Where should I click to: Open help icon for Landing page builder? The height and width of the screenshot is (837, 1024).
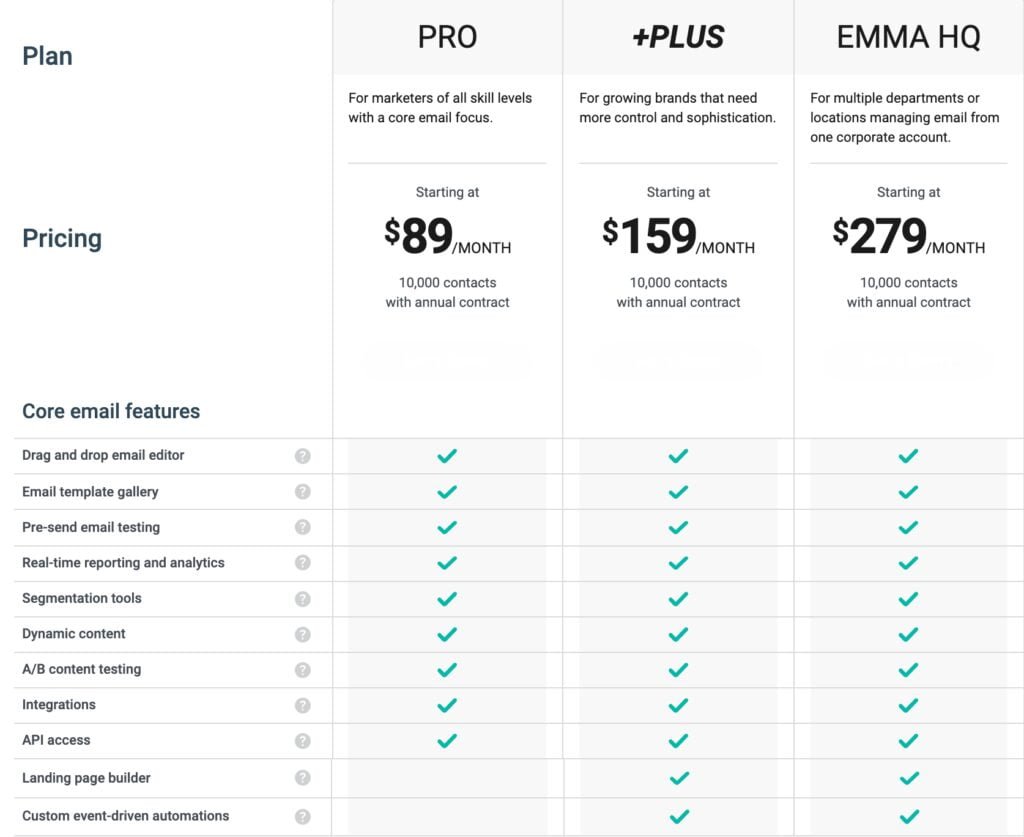(303, 778)
